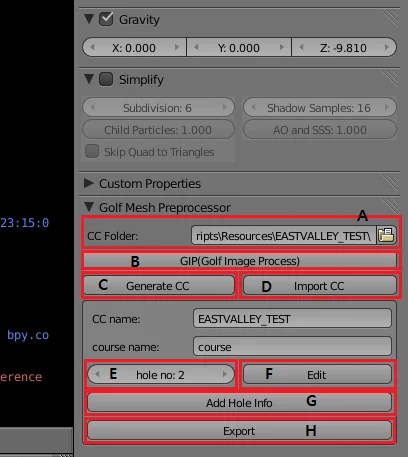This screenshot has width=408, height=457.
Task: Click the CC name input field
Action: coord(292,319)
